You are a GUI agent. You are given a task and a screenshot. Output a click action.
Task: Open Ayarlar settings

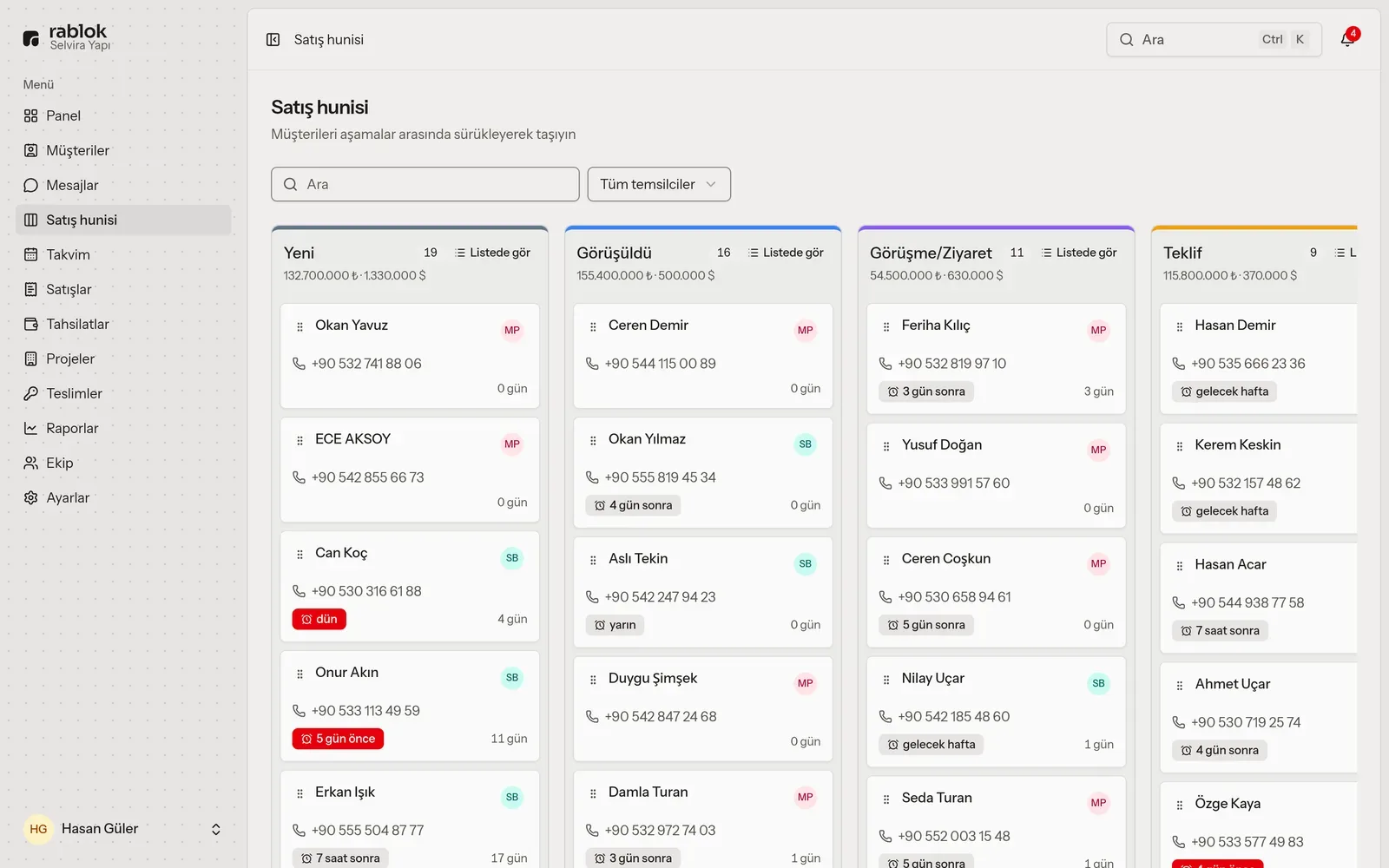123,497
